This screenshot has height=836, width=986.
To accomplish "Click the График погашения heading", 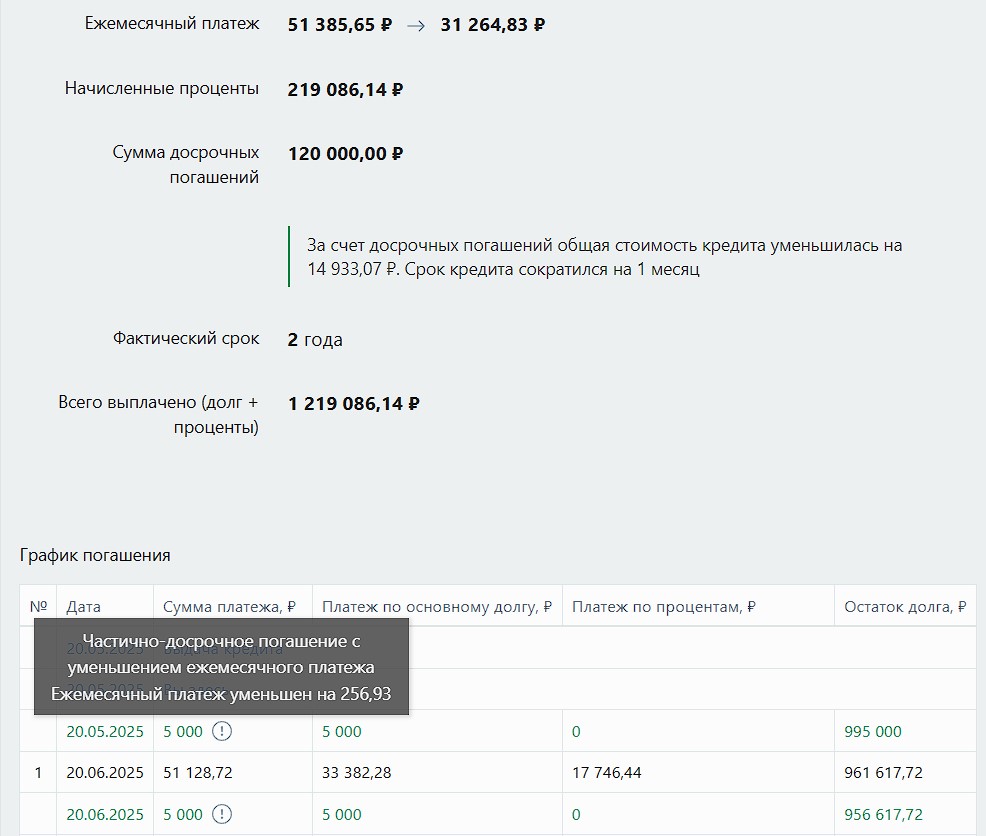I will point(95,555).
